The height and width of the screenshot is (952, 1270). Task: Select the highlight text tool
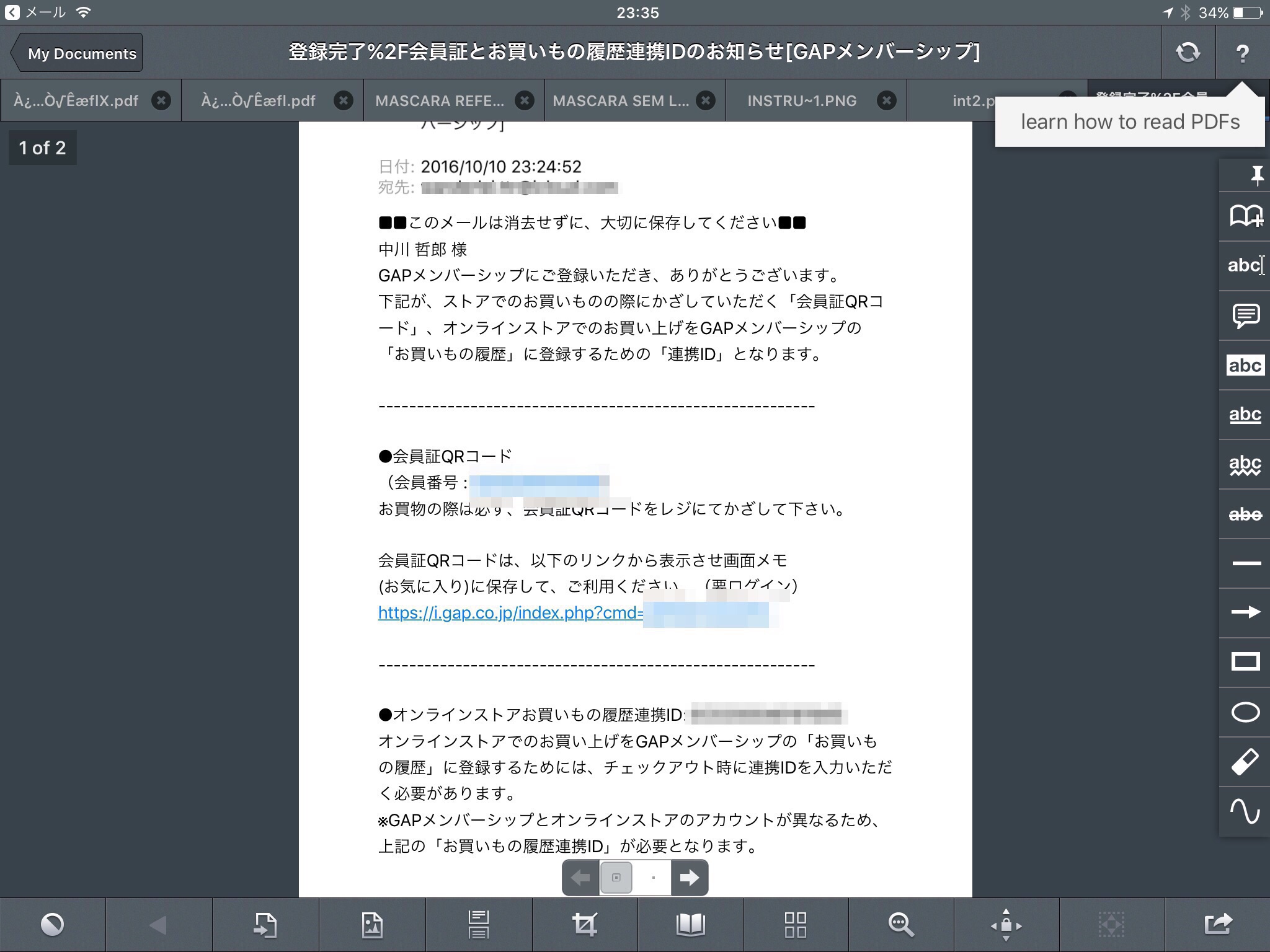[x=1245, y=365]
